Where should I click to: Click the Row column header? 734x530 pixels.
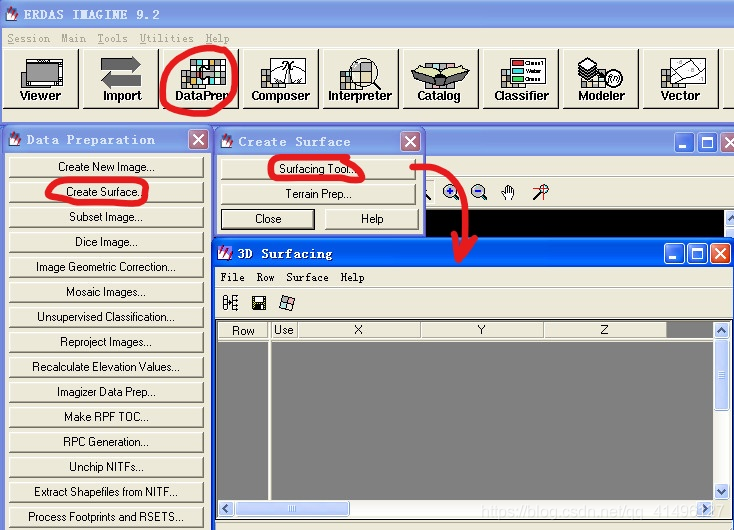243,331
